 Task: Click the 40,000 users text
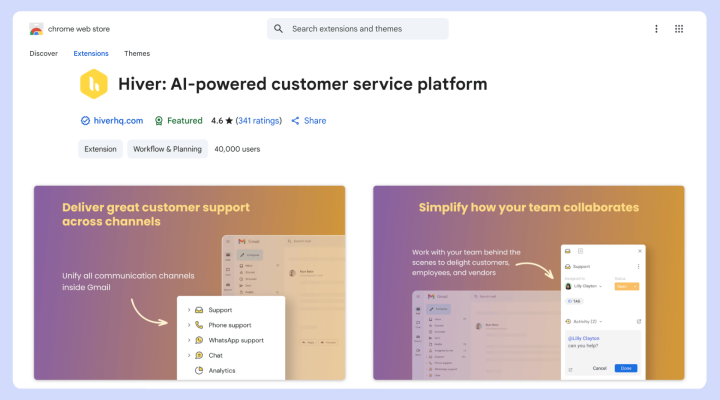point(237,149)
